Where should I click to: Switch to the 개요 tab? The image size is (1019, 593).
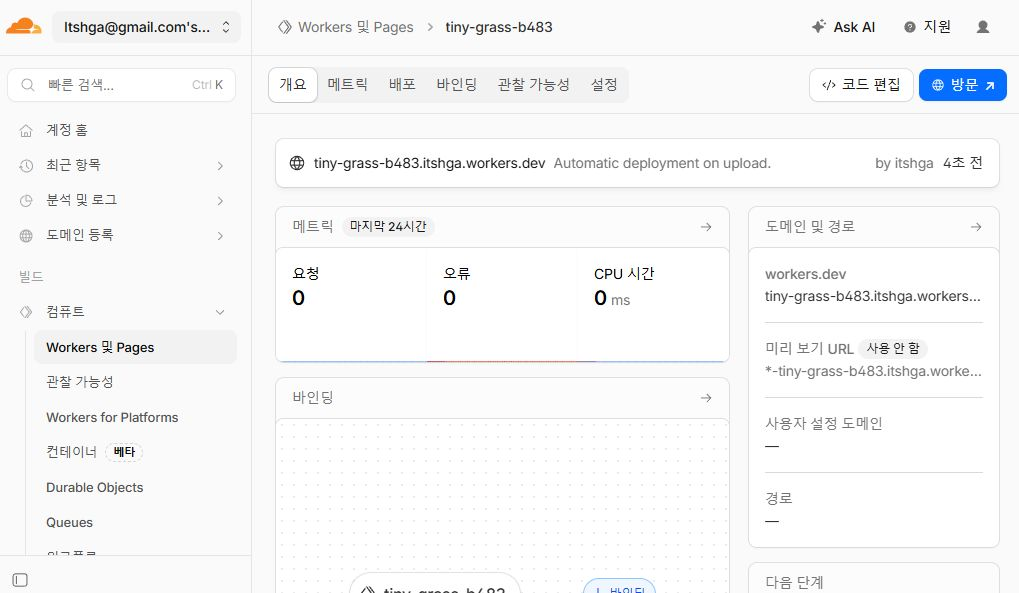(292, 85)
